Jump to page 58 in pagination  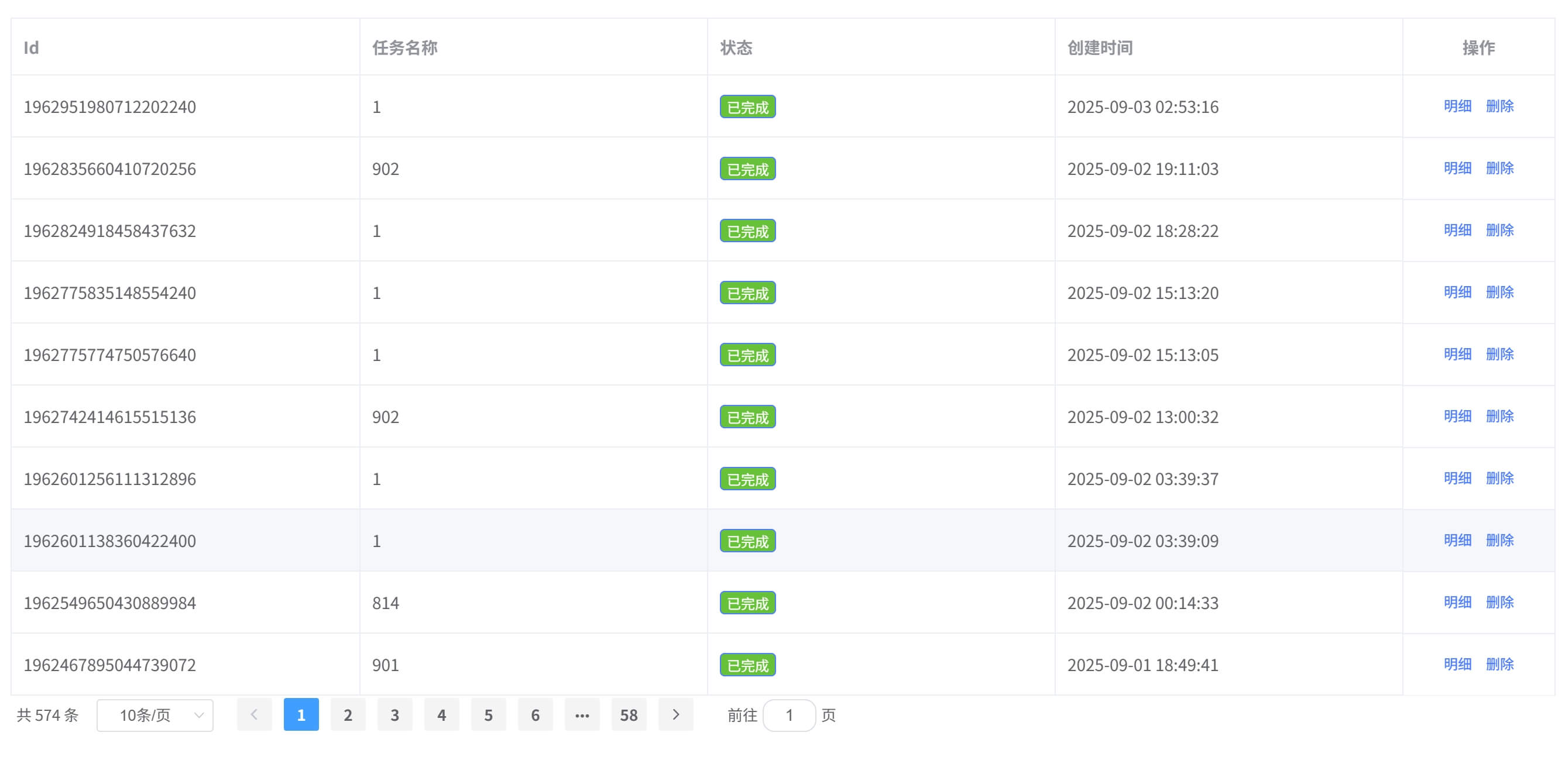(x=628, y=715)
